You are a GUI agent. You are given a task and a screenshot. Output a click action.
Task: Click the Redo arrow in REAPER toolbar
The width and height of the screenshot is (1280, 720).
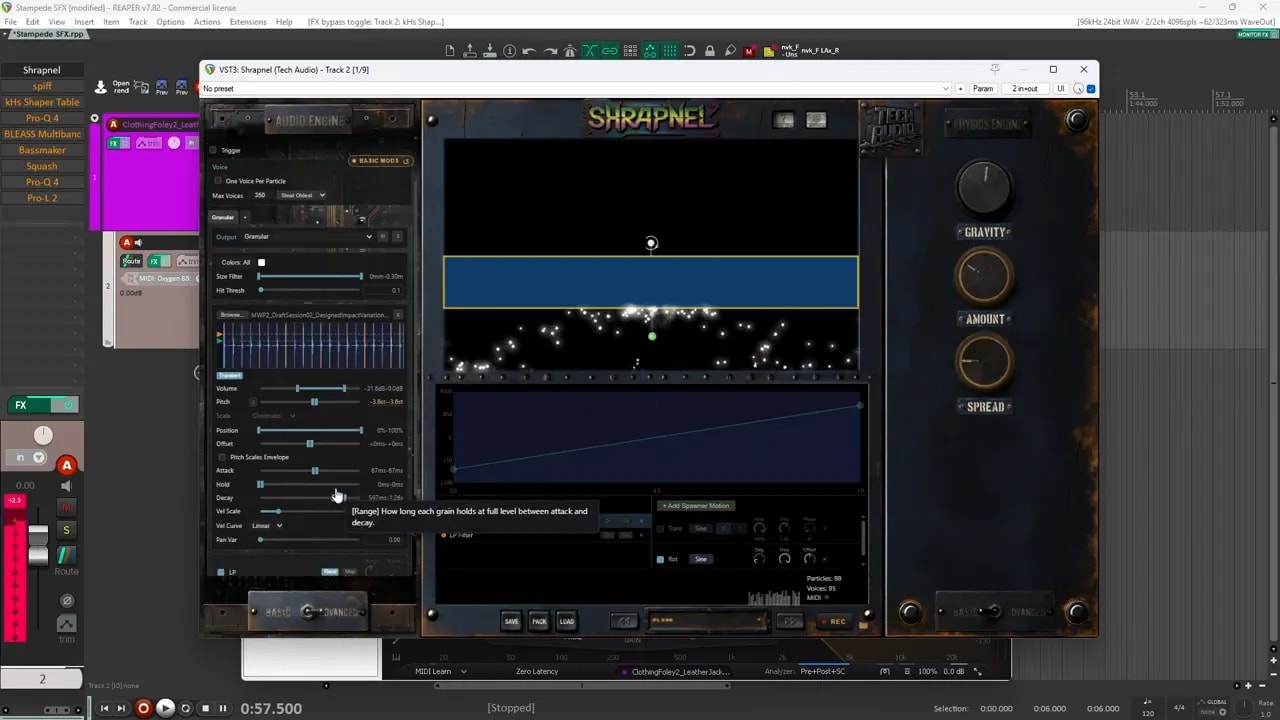[549, 51]
